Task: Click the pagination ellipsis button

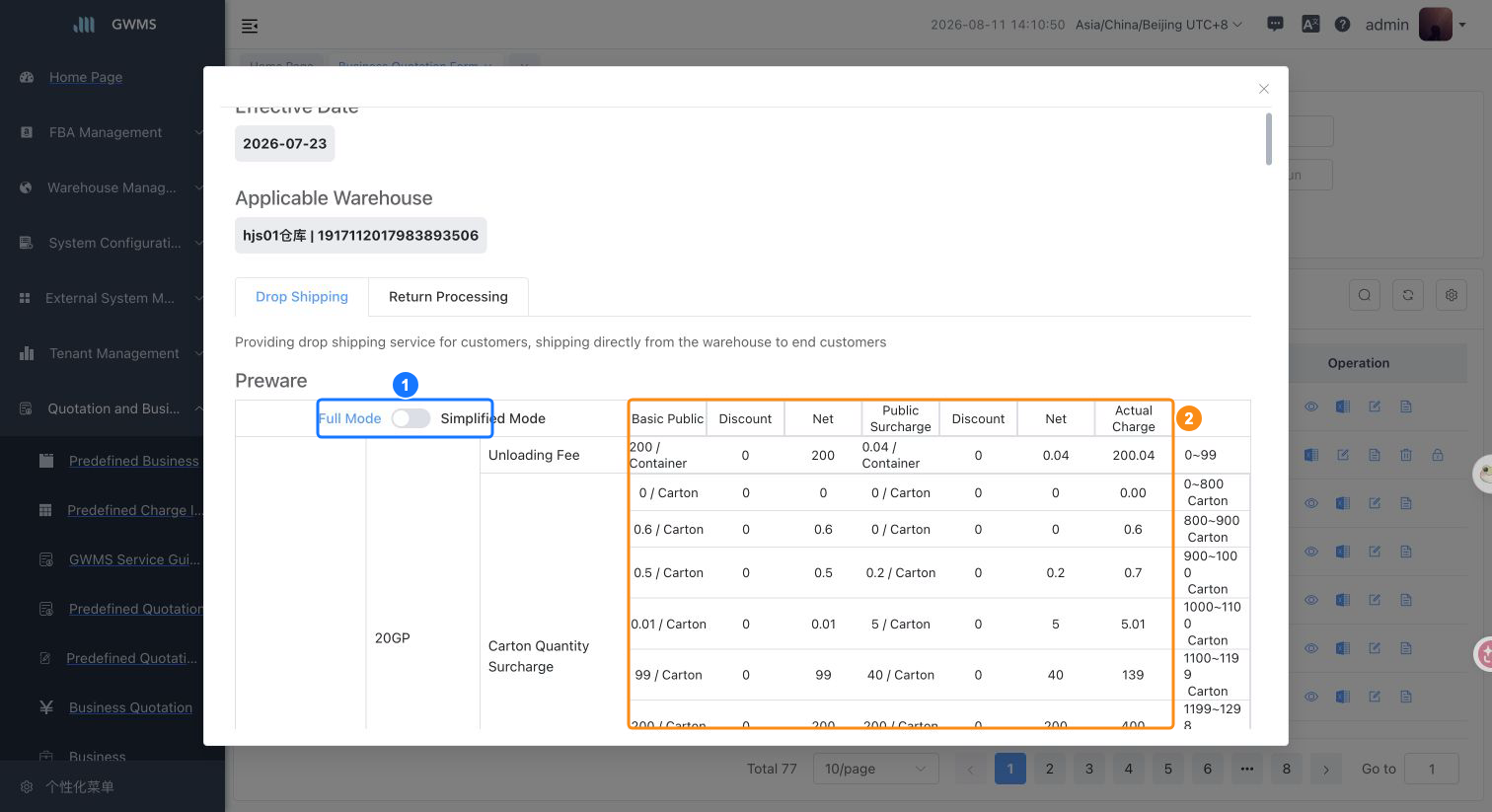Action: tap(1247, 769)
